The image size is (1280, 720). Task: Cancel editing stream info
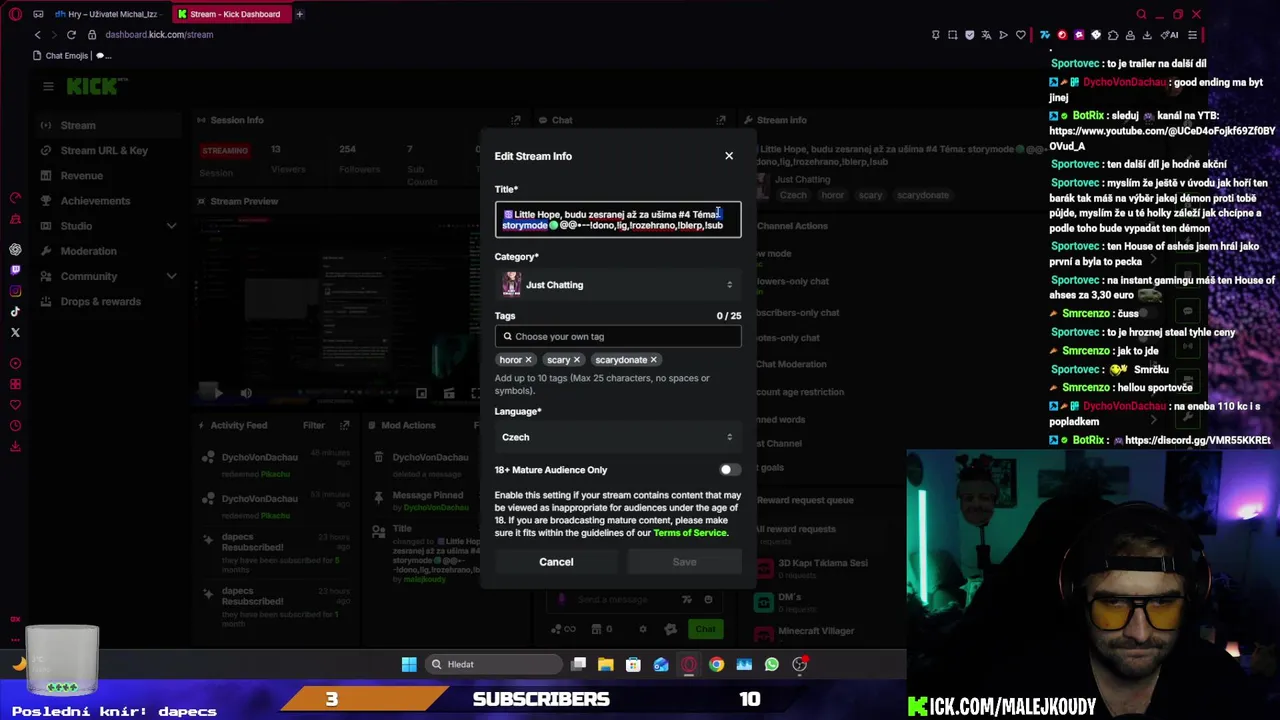point(556,562)
